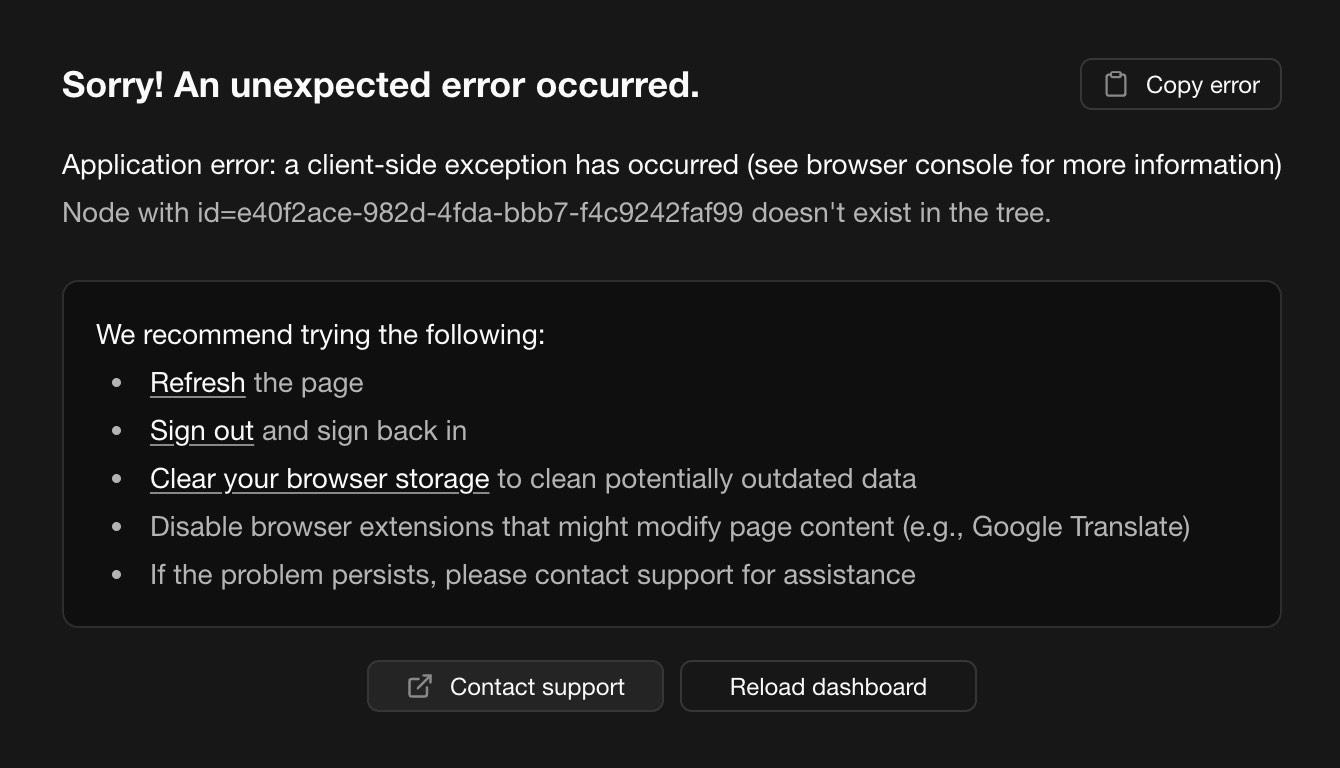1340x768 pixels.
Task: Click the Disable browser extensions suggestion line
Action: (x=669, y=527)
